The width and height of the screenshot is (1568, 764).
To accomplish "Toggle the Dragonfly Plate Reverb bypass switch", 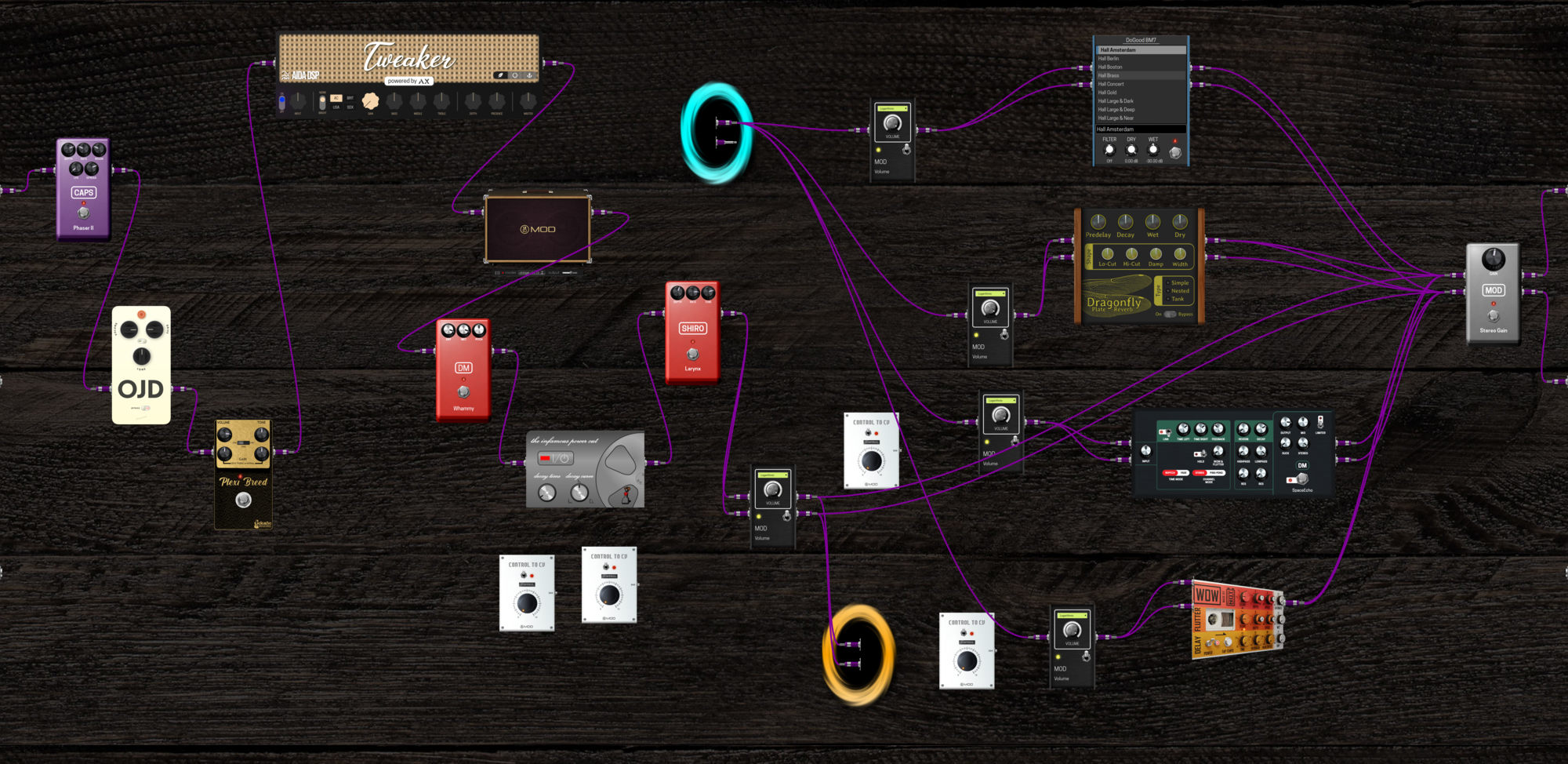I will (x=1170, y=314).
